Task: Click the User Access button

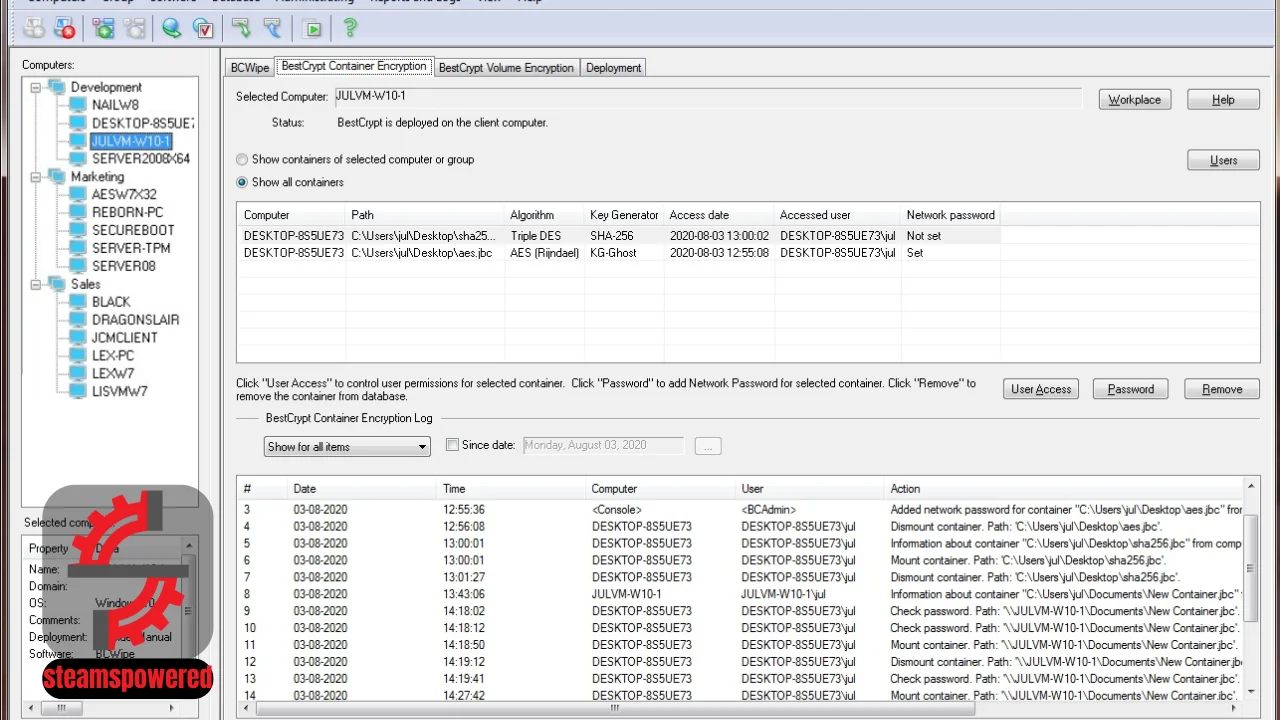Action: pos(1041,389)
